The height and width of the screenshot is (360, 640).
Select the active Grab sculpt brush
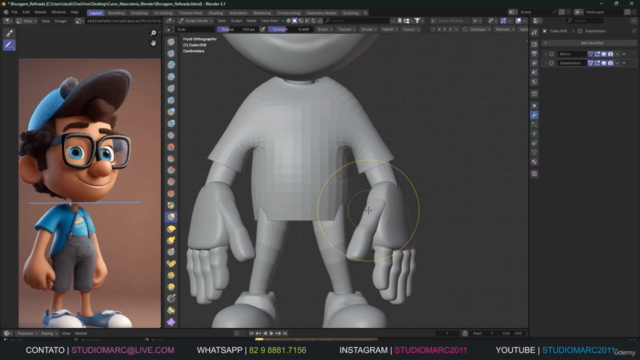(x=171, y=217)
